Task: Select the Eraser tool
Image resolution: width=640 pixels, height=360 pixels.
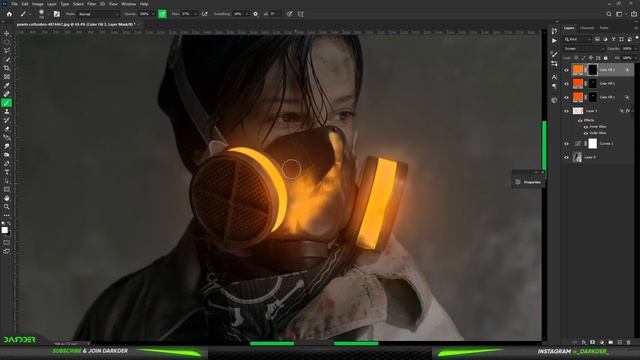Action: click(x=7, y=129)
